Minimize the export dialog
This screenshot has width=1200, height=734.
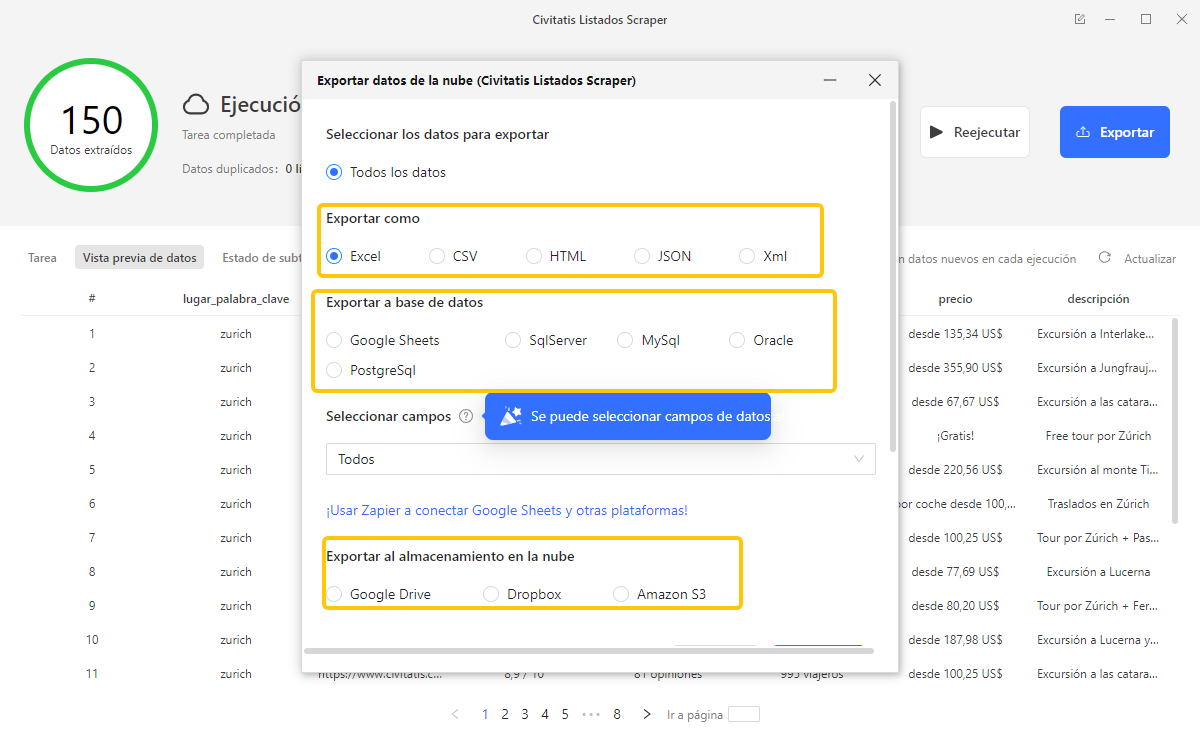(x=830, y=80)
